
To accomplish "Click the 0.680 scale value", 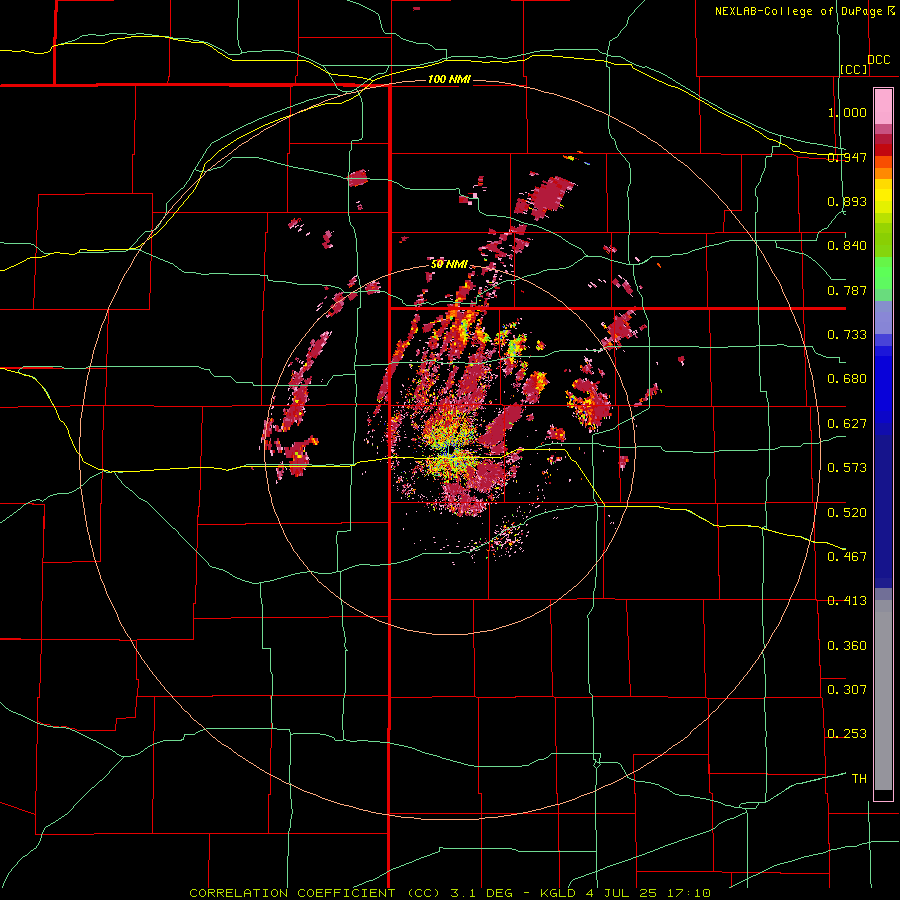I will click(847, 379).
